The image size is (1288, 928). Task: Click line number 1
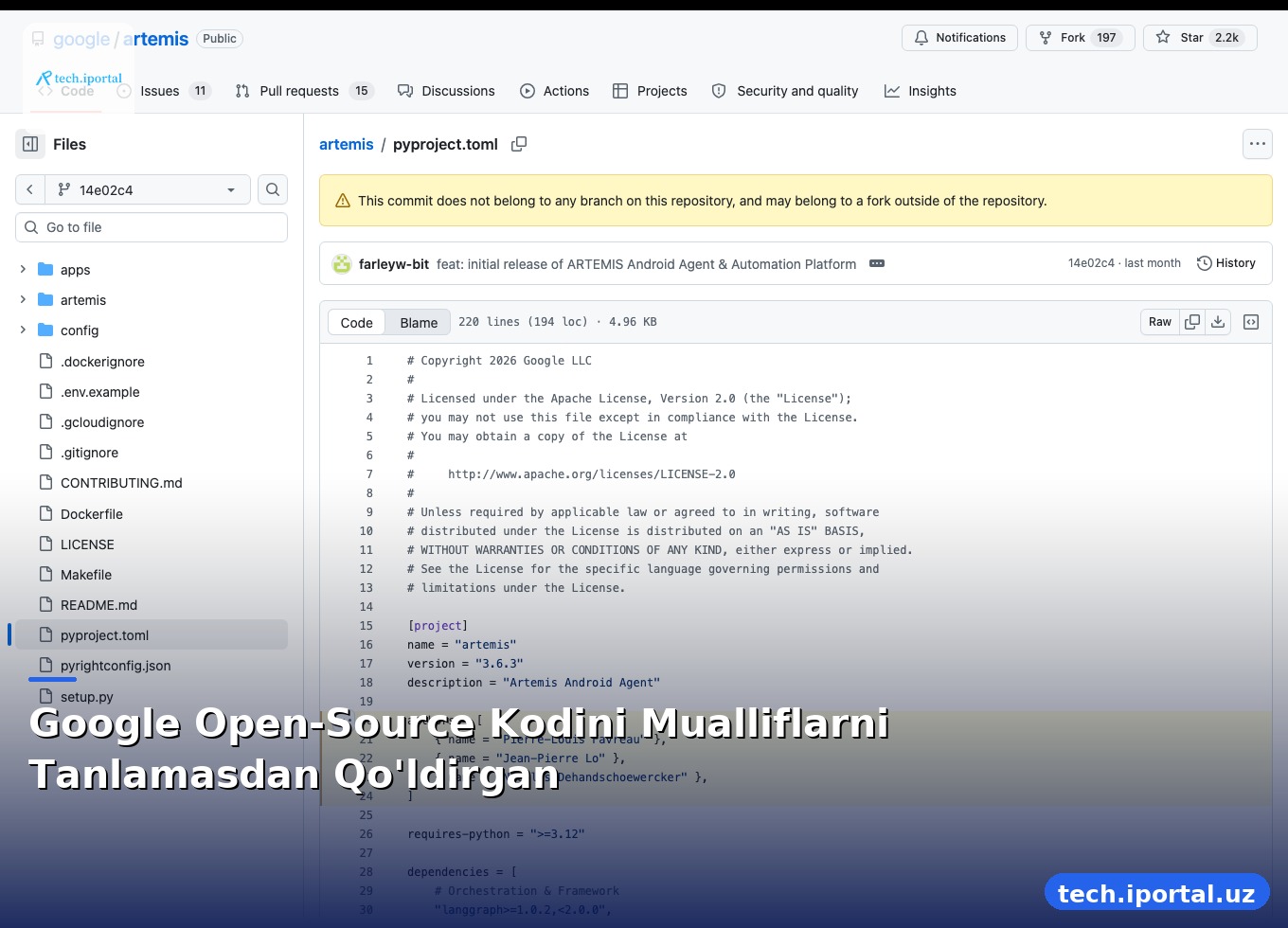coord(369,361)
